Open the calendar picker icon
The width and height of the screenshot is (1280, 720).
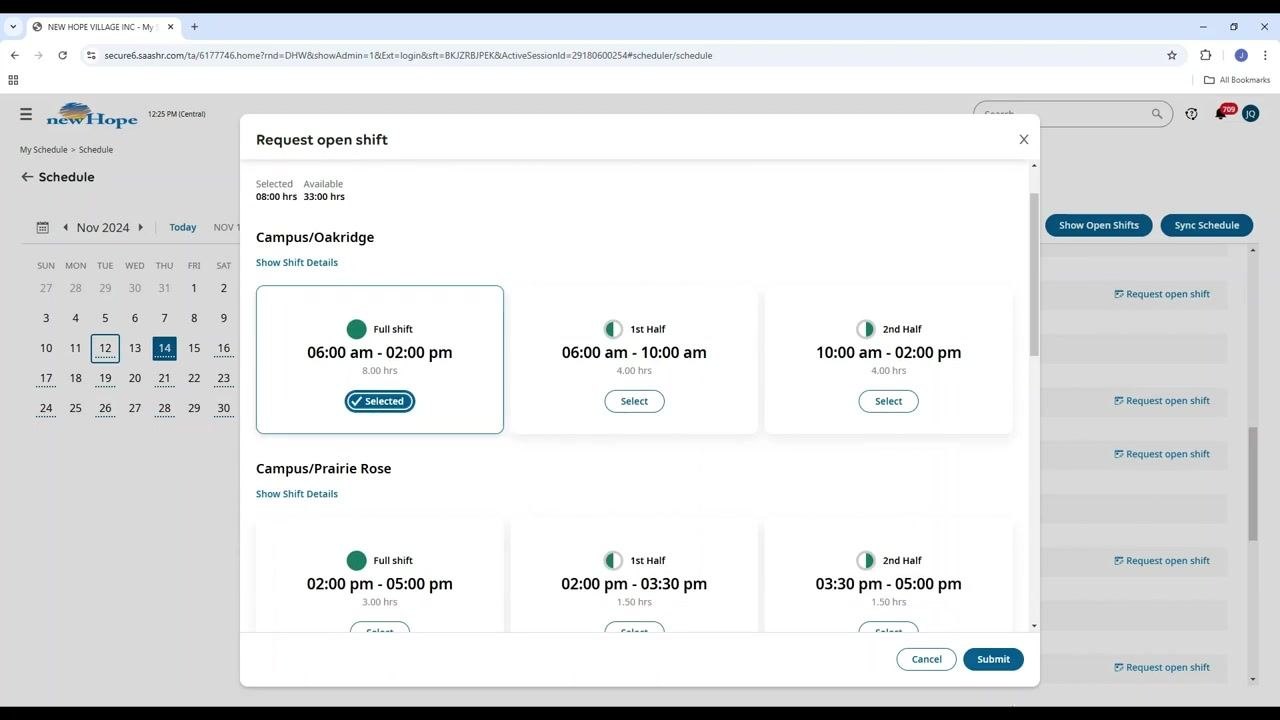point(43,228)
